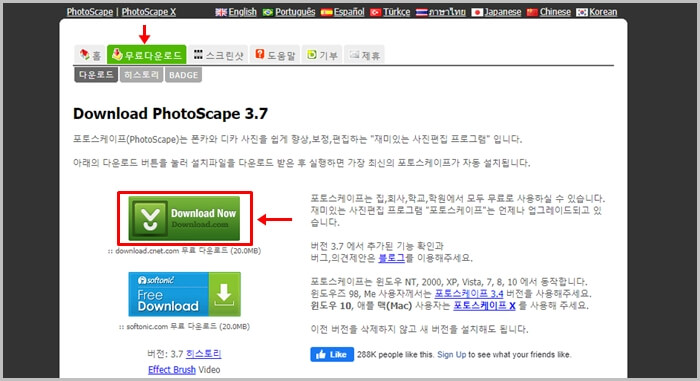
Task: Click the Softonic Free Download button
Action: [x=184, y=294]
